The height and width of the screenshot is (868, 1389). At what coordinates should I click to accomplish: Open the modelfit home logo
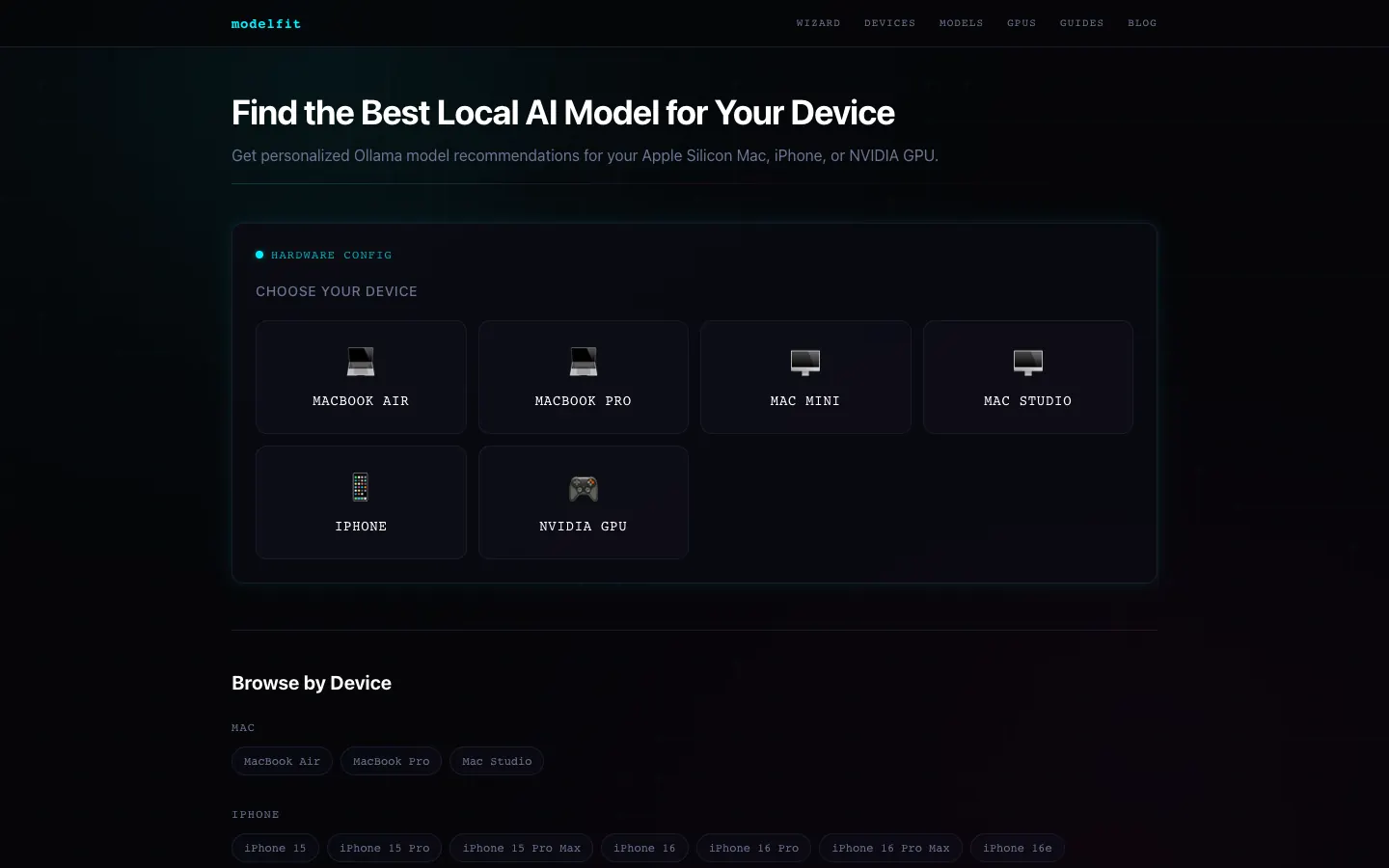(x=266, y=23)
